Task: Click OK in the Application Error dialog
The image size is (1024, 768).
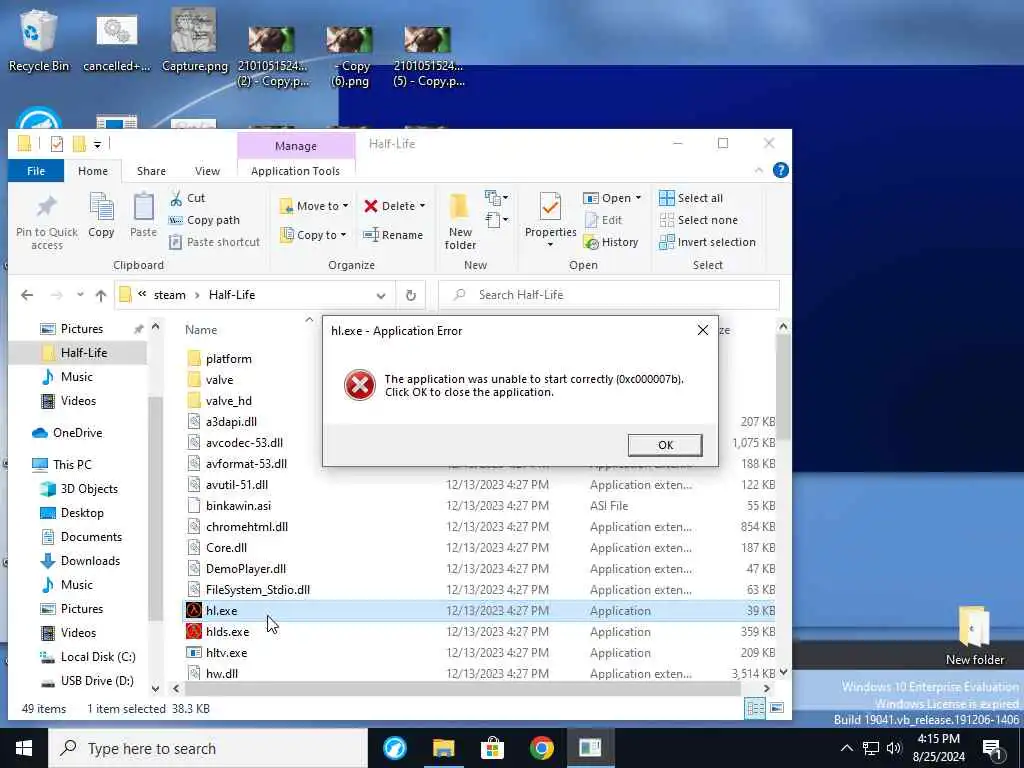Action: (x=665, y=445)
